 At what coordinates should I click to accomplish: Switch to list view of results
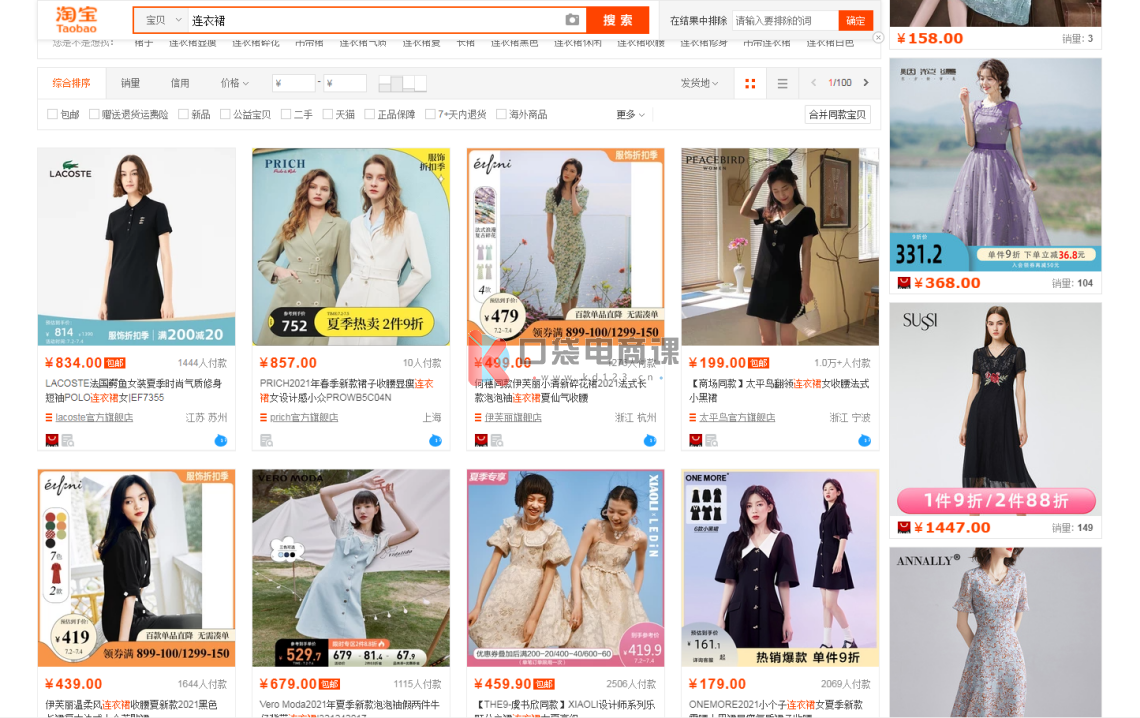click(782, 84)
